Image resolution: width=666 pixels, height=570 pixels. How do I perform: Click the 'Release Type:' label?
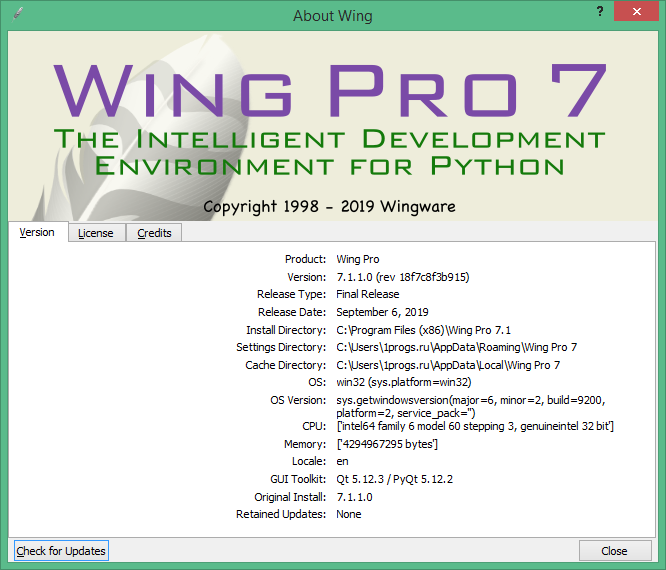click(291, 294)
